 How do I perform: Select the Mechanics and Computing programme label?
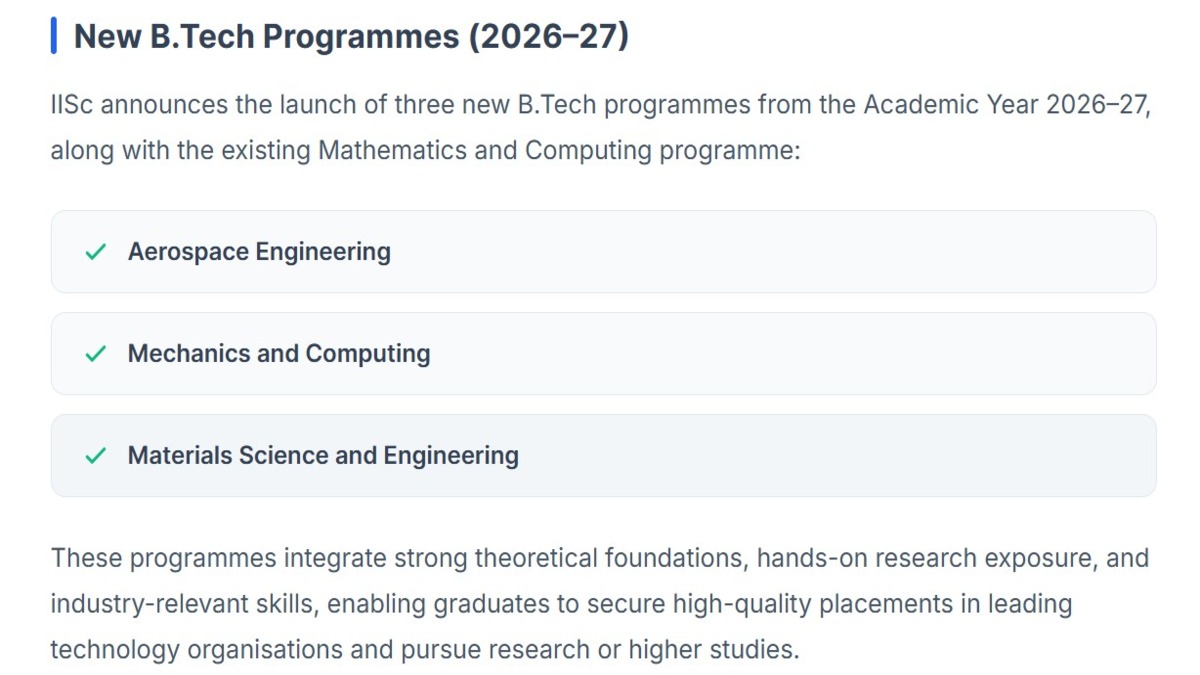[279, 354]
